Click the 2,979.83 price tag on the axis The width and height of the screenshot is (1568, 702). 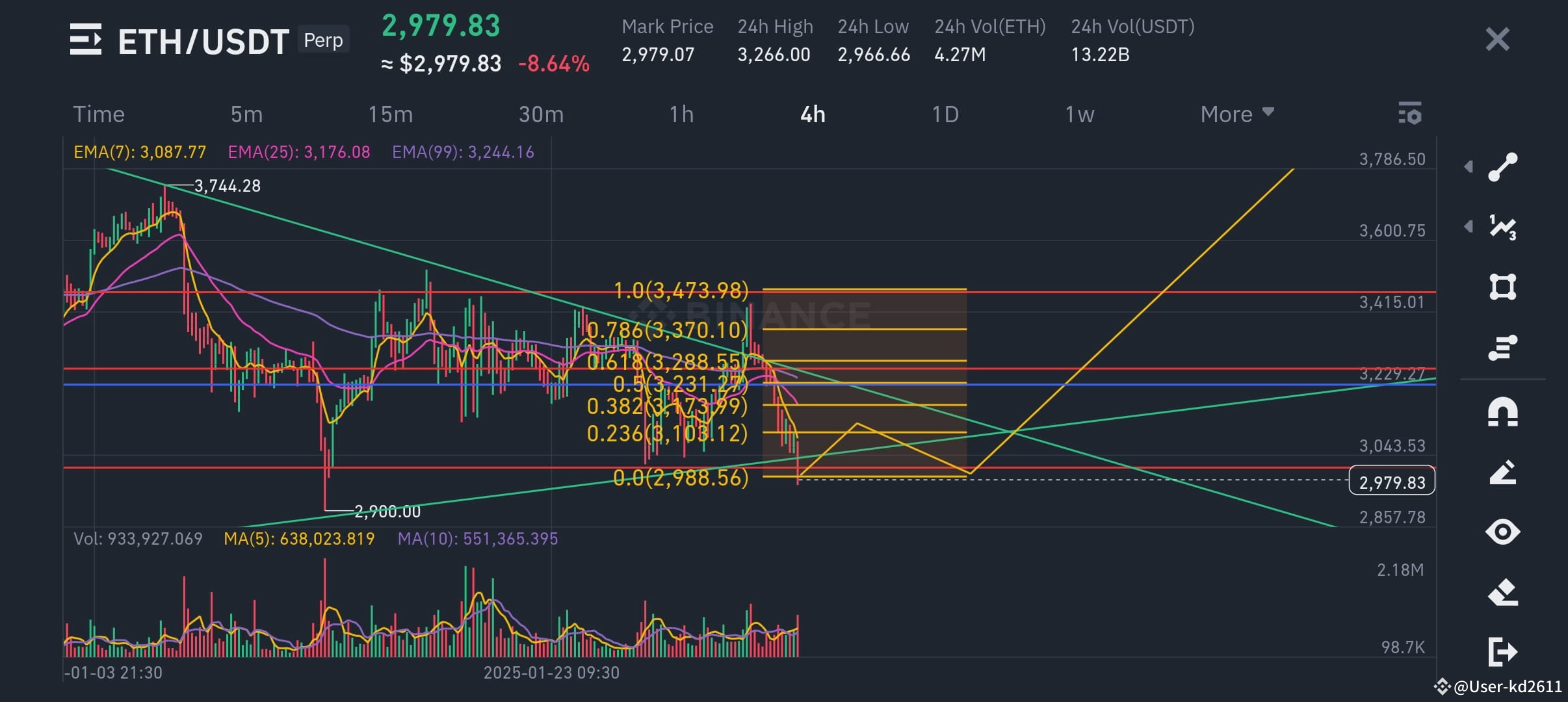point(1391,481)
